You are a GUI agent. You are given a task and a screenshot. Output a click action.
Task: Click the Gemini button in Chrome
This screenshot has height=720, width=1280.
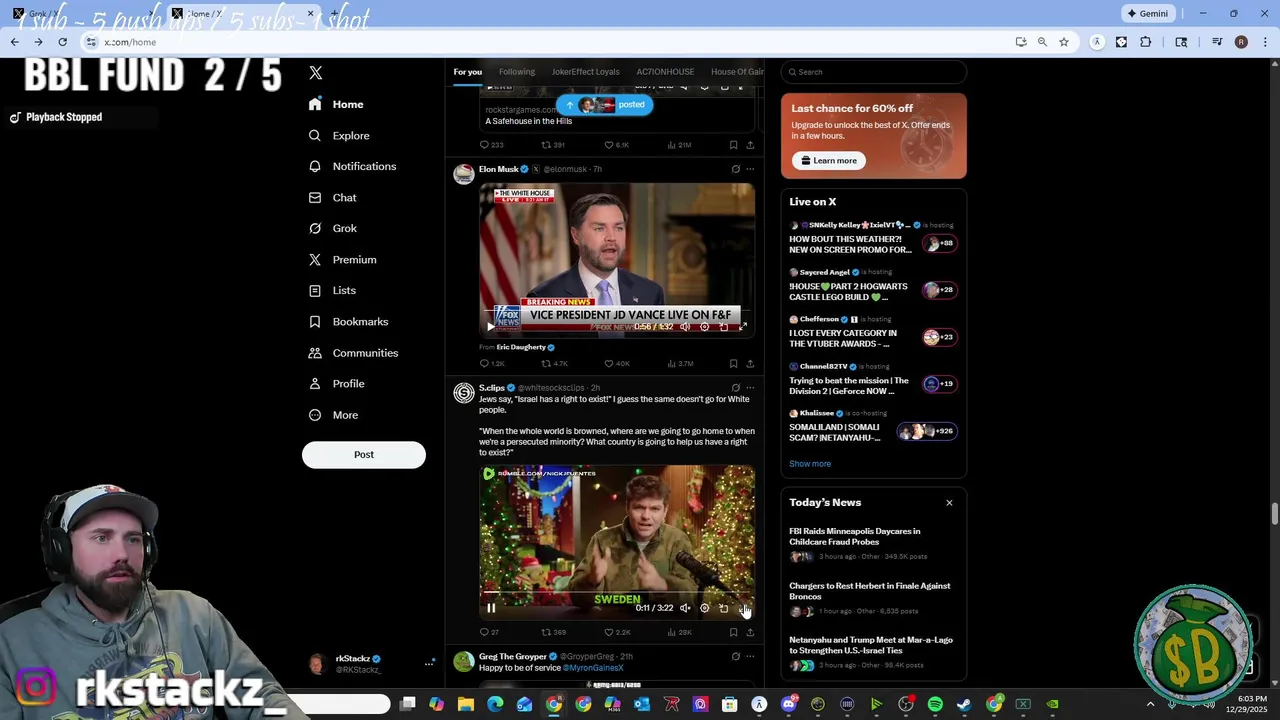coord(1148,14)
